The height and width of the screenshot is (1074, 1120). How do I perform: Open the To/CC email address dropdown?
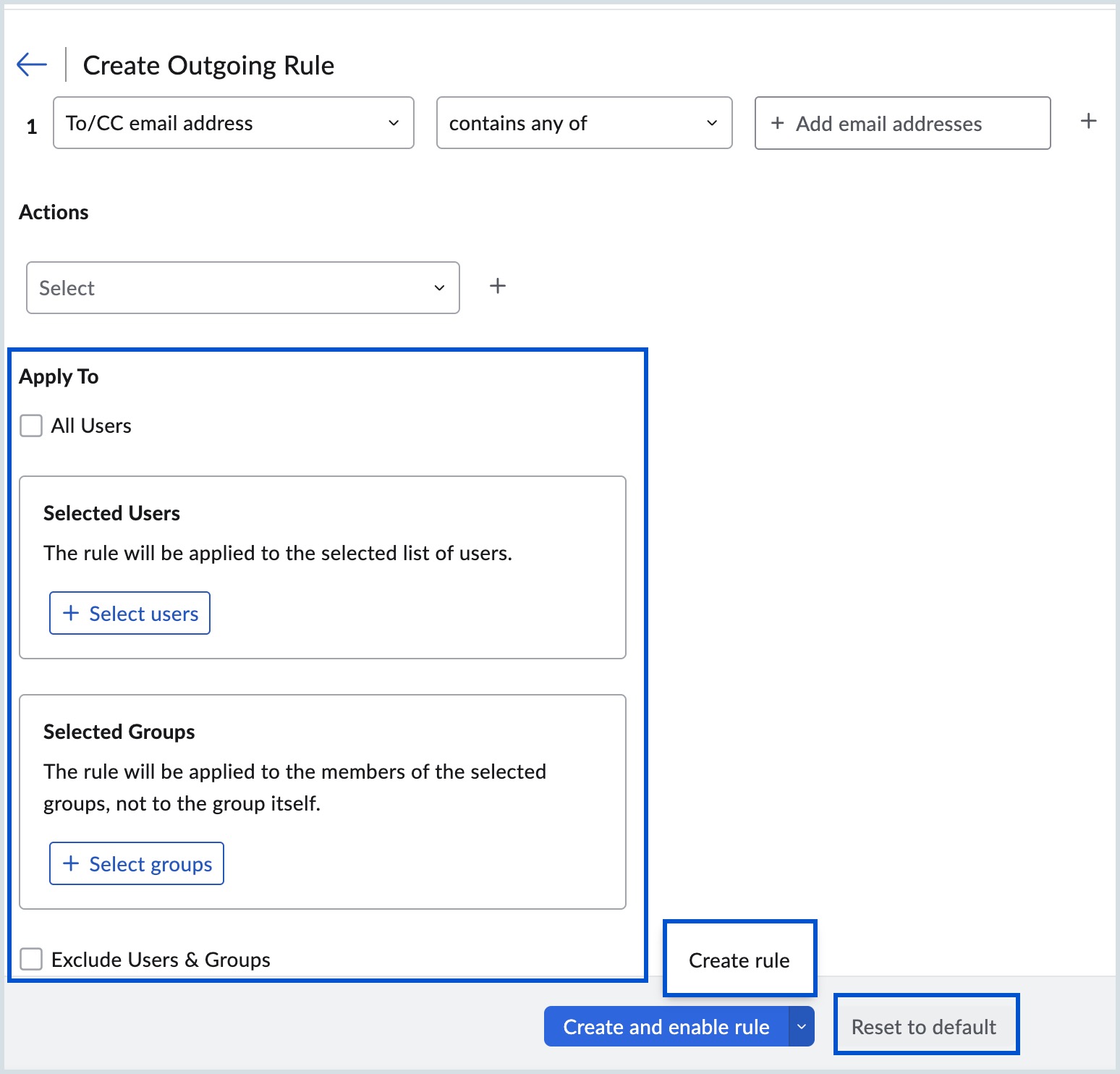point(233,123)
